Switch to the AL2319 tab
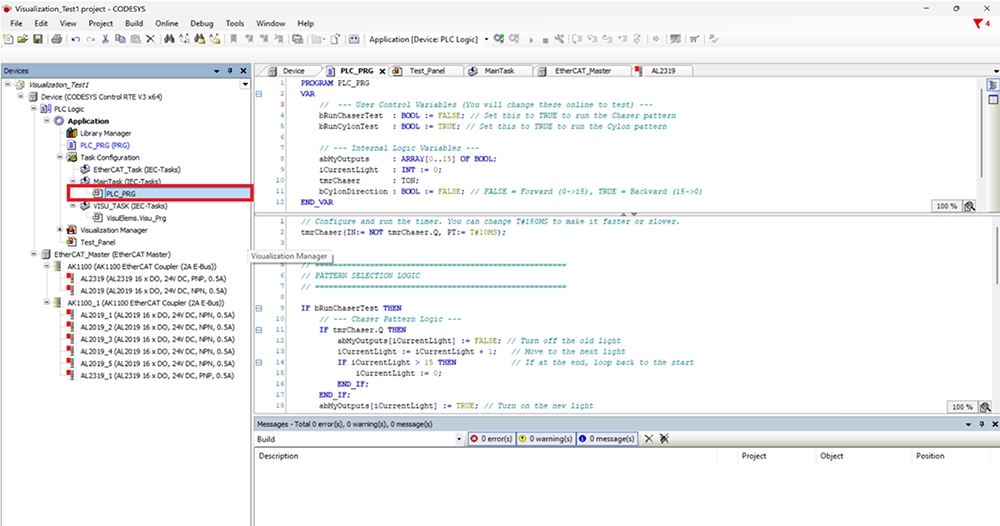The height and width of the screenshot is (526, 1000). point(663,71)
